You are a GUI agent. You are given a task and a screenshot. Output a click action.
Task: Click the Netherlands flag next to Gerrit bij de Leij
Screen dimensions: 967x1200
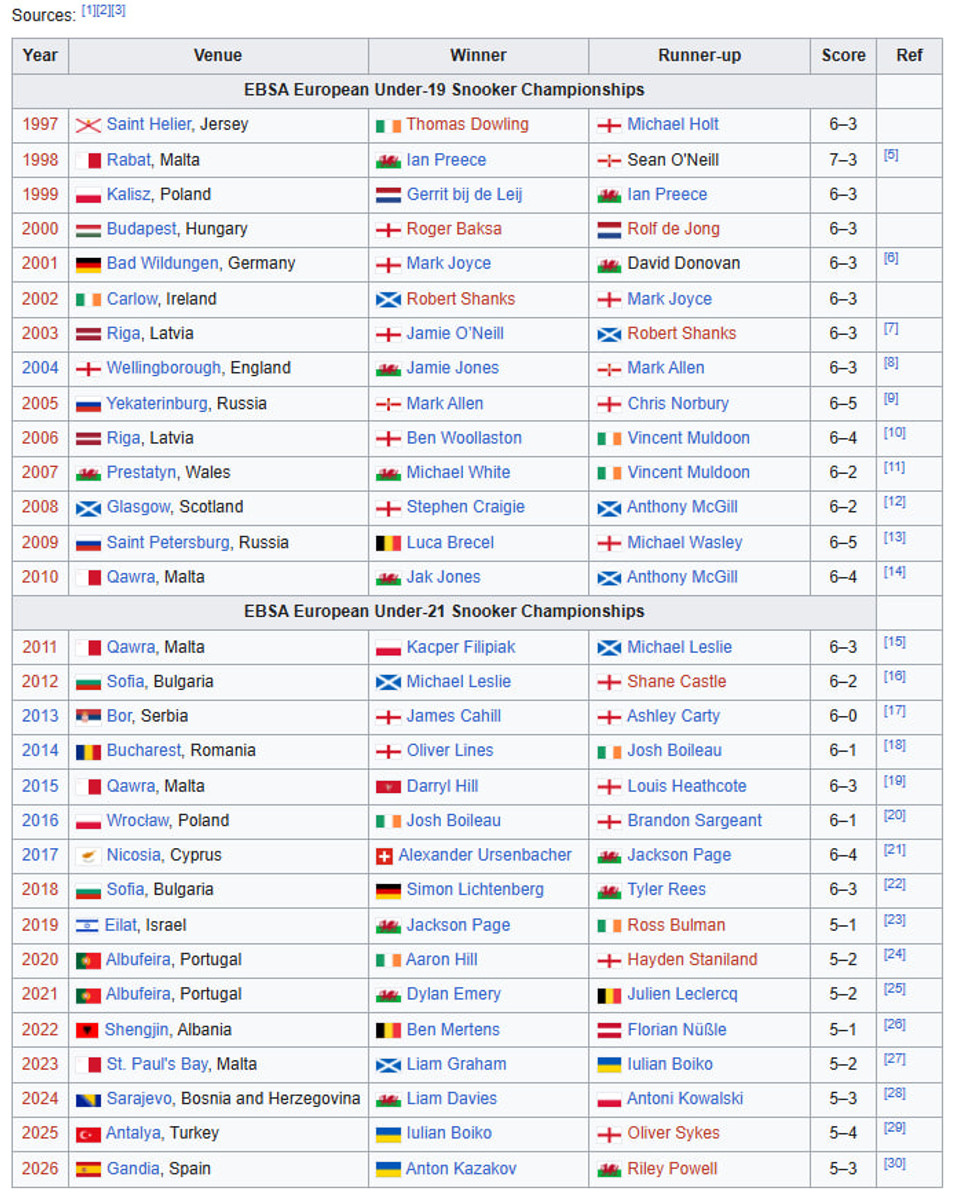click(x=388, y=195)
